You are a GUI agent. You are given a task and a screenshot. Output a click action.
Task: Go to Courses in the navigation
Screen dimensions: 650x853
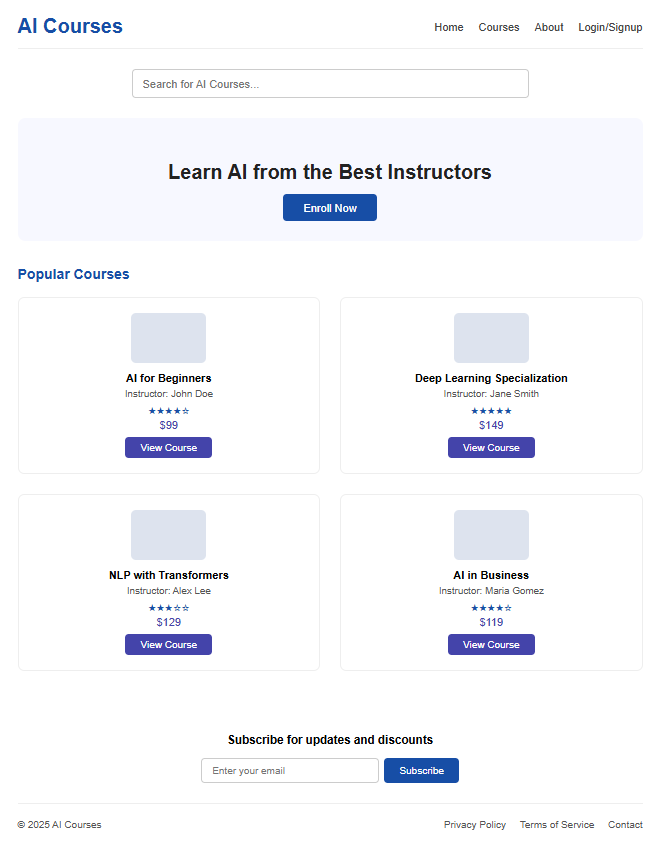(x=499, y=27)
